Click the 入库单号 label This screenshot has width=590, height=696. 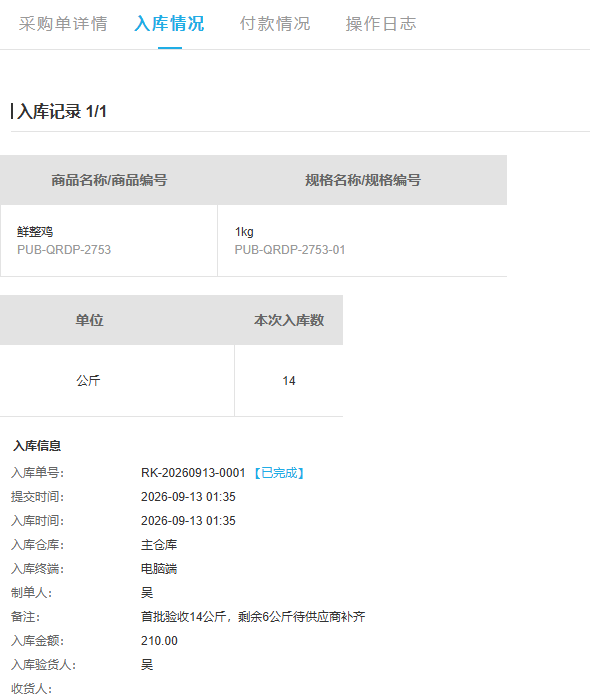(37, 473)
